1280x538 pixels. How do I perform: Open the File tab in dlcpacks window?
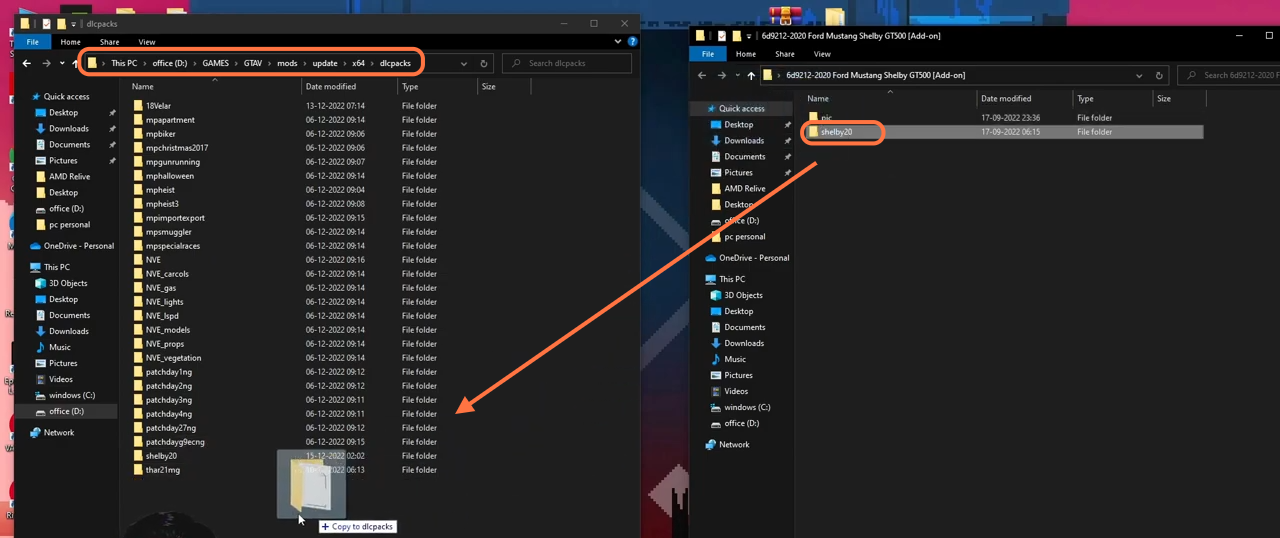pyautogui.click(x=33, y=42)
